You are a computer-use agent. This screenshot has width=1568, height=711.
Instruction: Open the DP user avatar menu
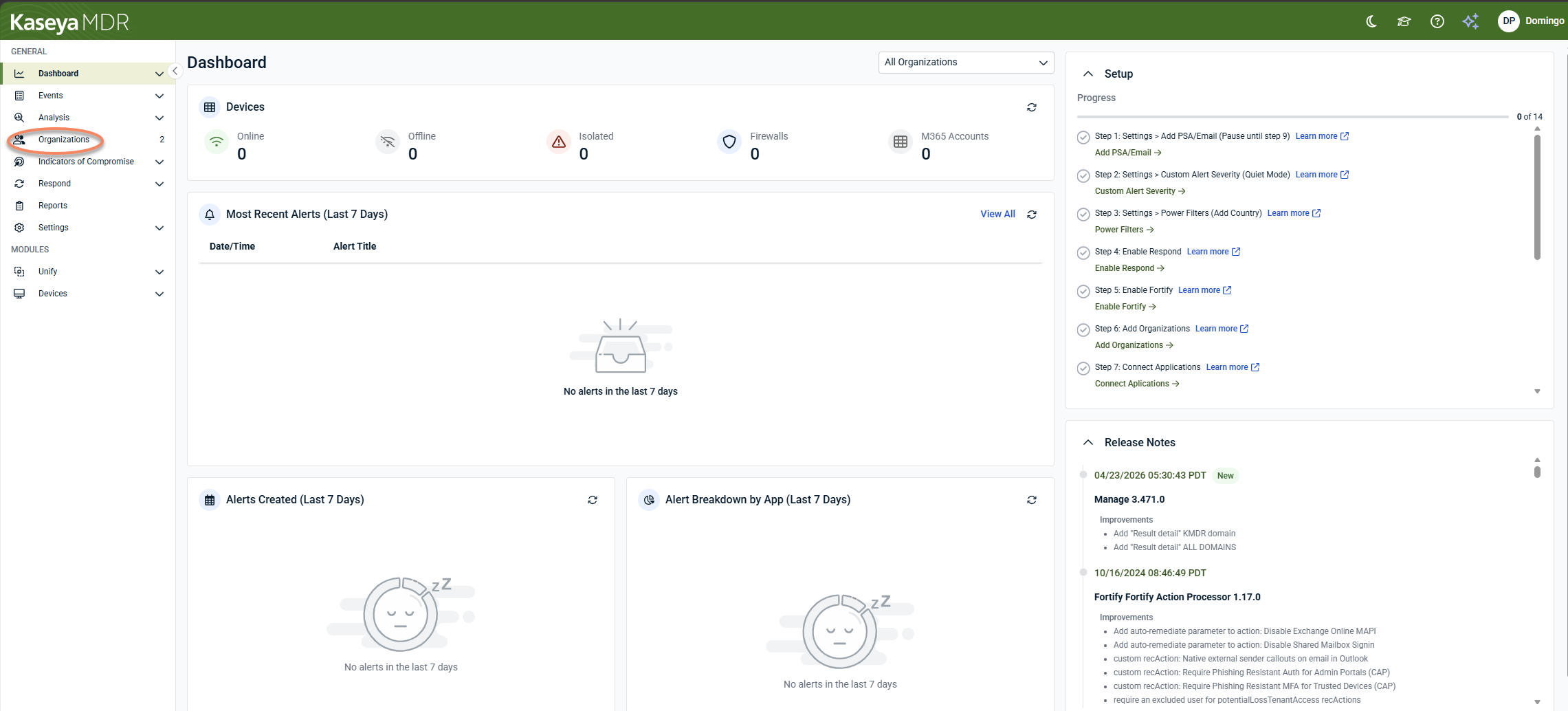point(1509,21)
